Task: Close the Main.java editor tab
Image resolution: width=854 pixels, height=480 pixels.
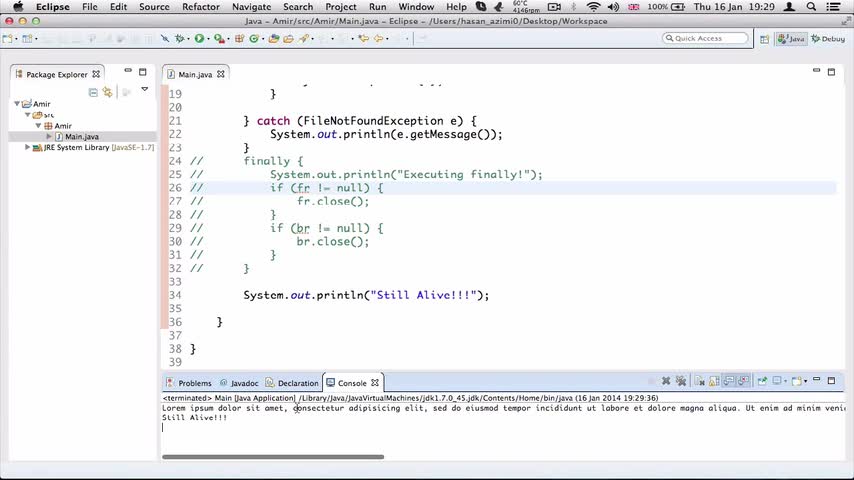Action: point(221,74)
